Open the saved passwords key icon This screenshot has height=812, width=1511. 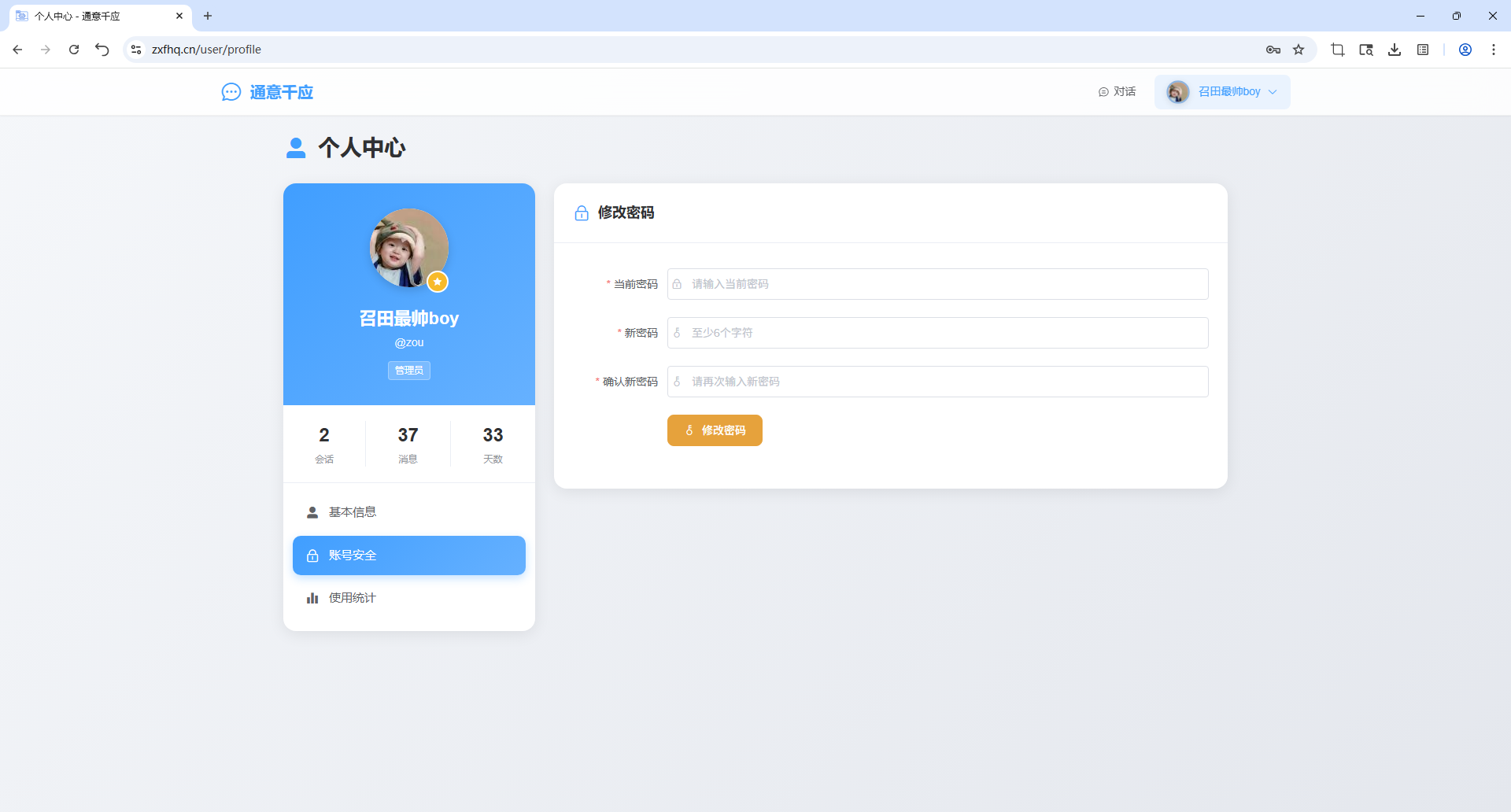[1273, 50]
